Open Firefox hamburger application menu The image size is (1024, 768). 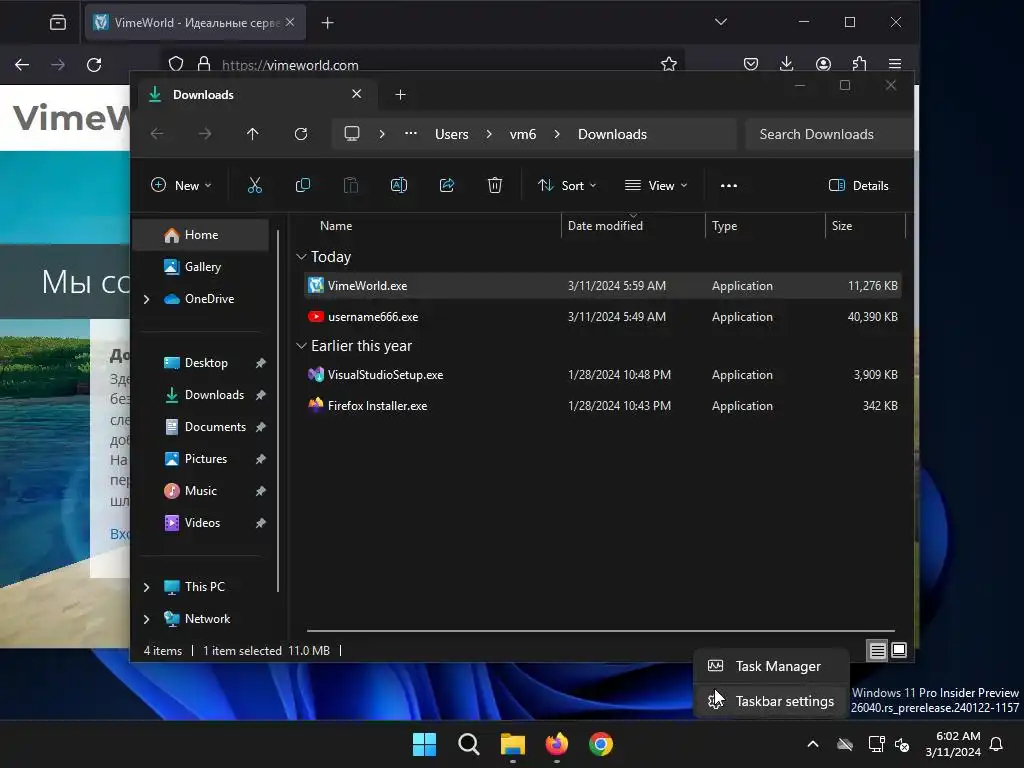point(895,64)
